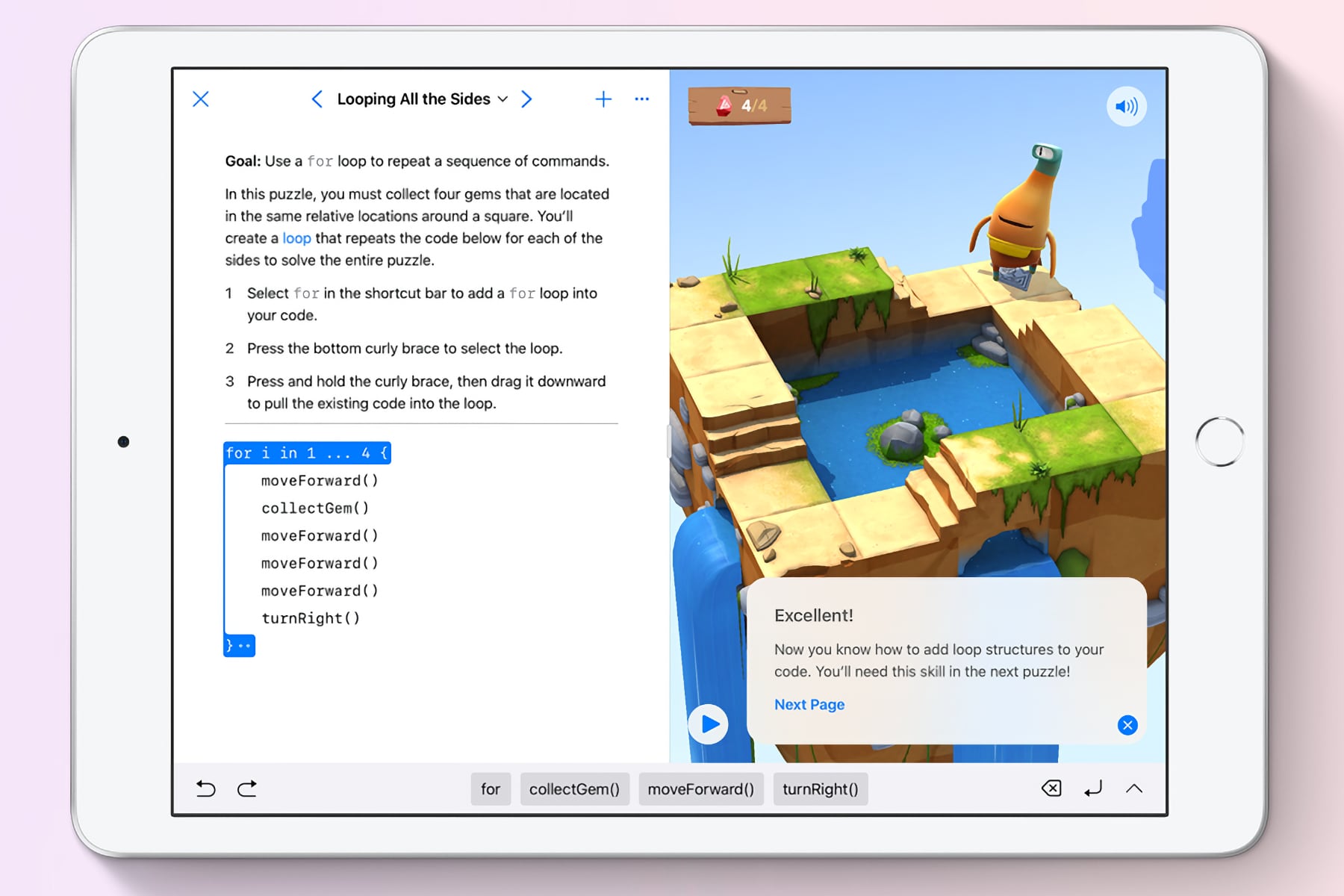Viewport: 1344px width, 896px height.
Task: Run the code with the play button
Action: click(x=708, y=724)
